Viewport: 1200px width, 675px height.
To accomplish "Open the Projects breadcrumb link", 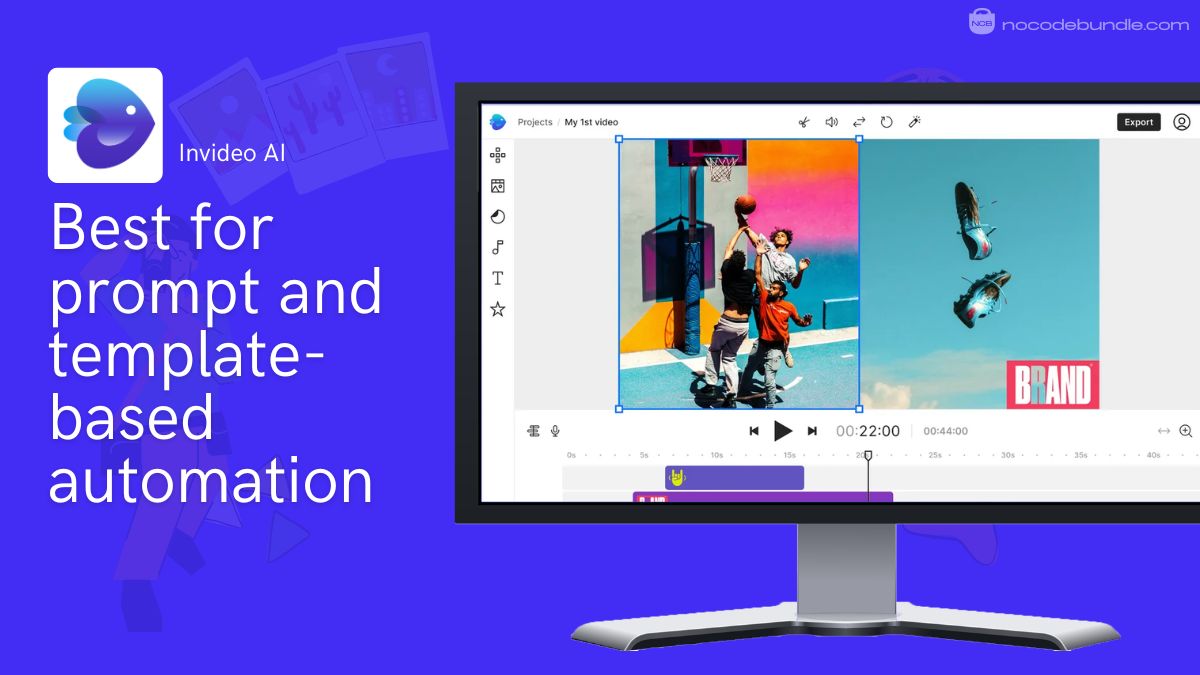I will point(535,122).
